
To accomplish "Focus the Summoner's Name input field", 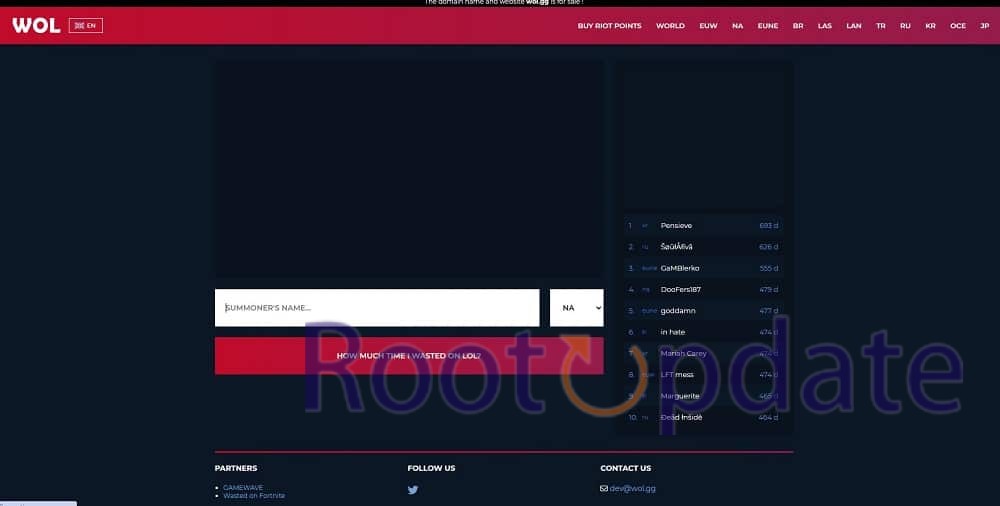I will tap(376, 308).
